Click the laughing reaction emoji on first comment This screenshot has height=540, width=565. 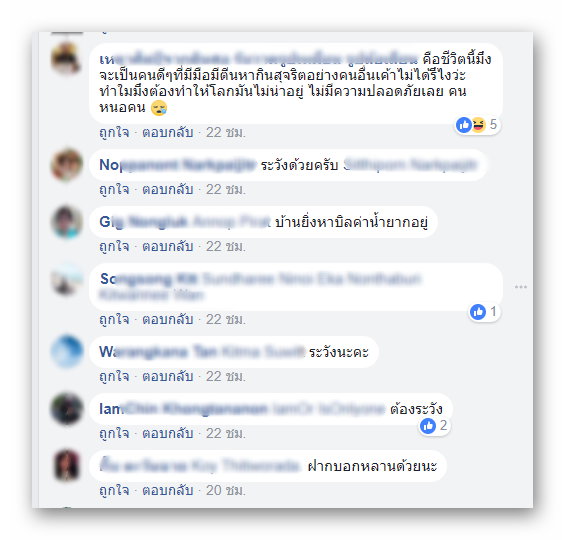point(479,125)
